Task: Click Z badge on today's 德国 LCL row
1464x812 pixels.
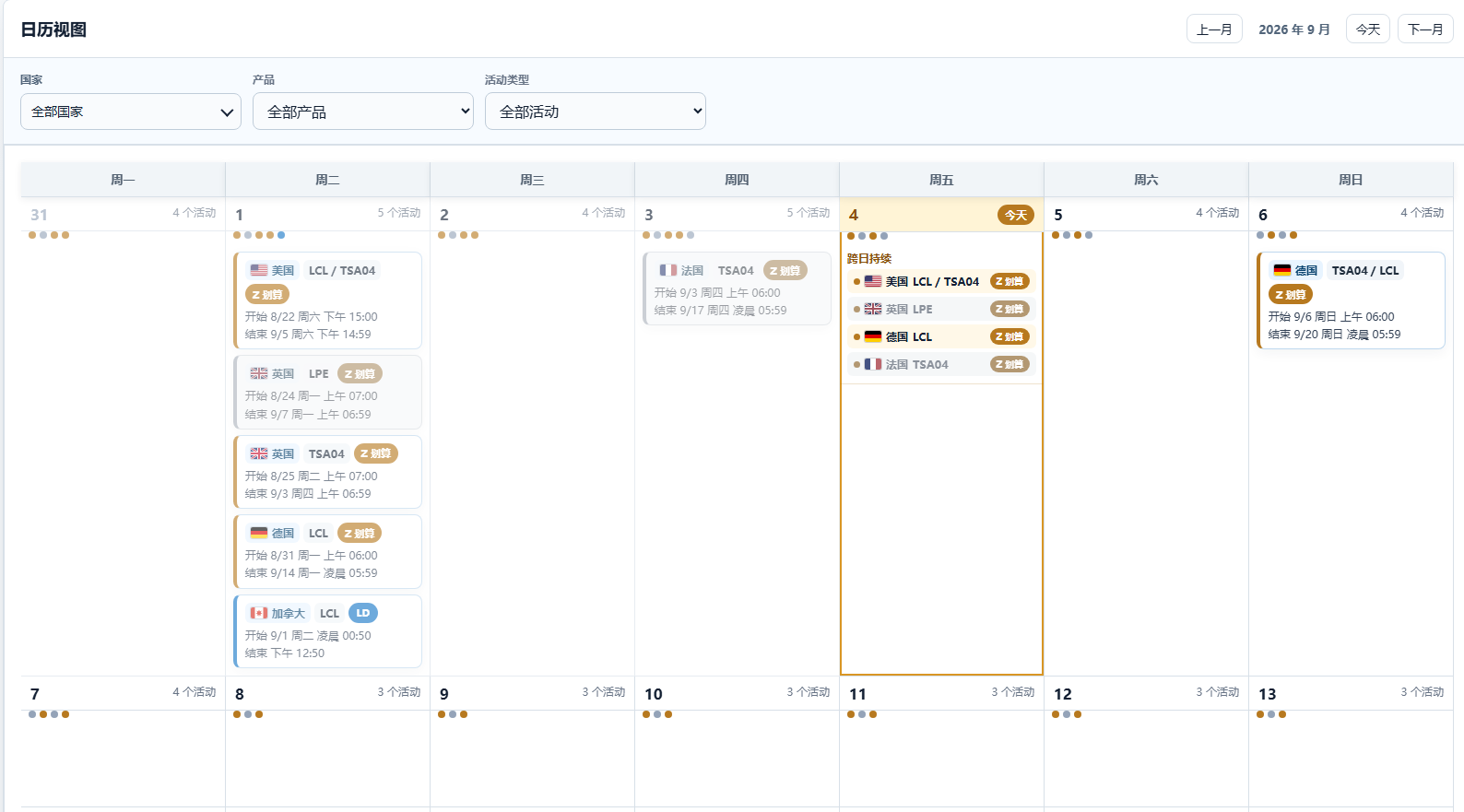Action: tap(1009, 336)
